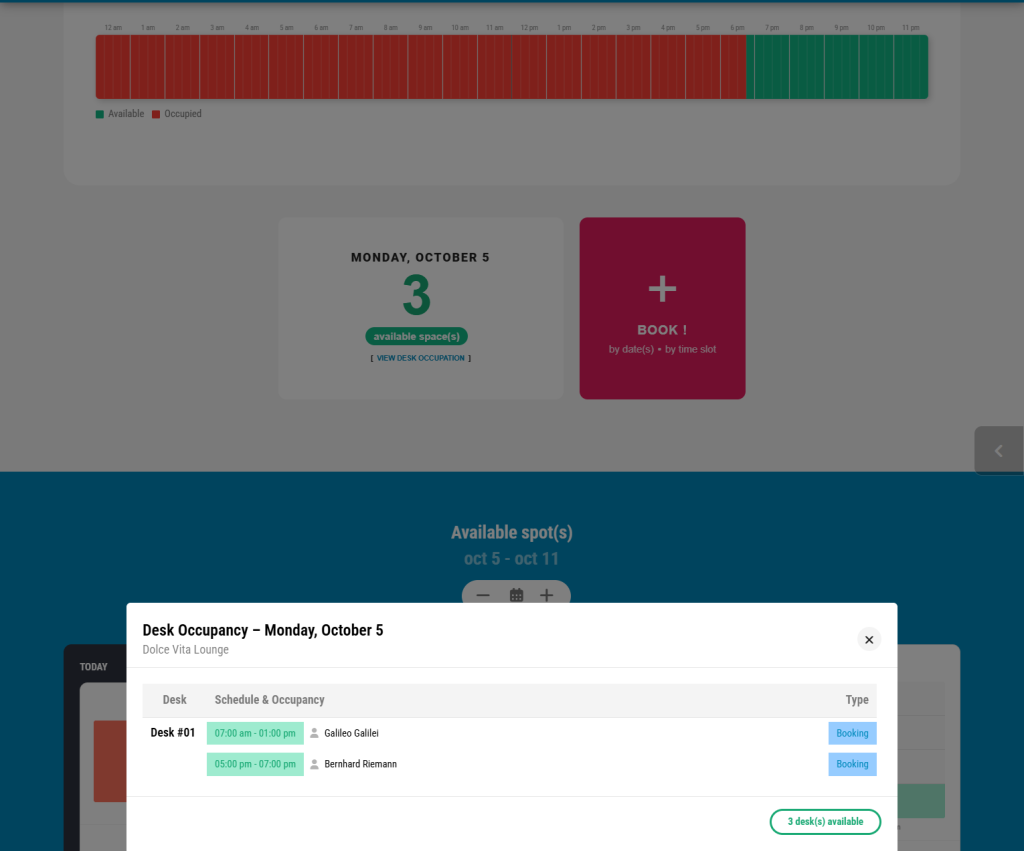The height and width of the screenshot is (851, 1024).
Task: Click the 9 am occupied timeline segment
Action: [x=425, y=67]
